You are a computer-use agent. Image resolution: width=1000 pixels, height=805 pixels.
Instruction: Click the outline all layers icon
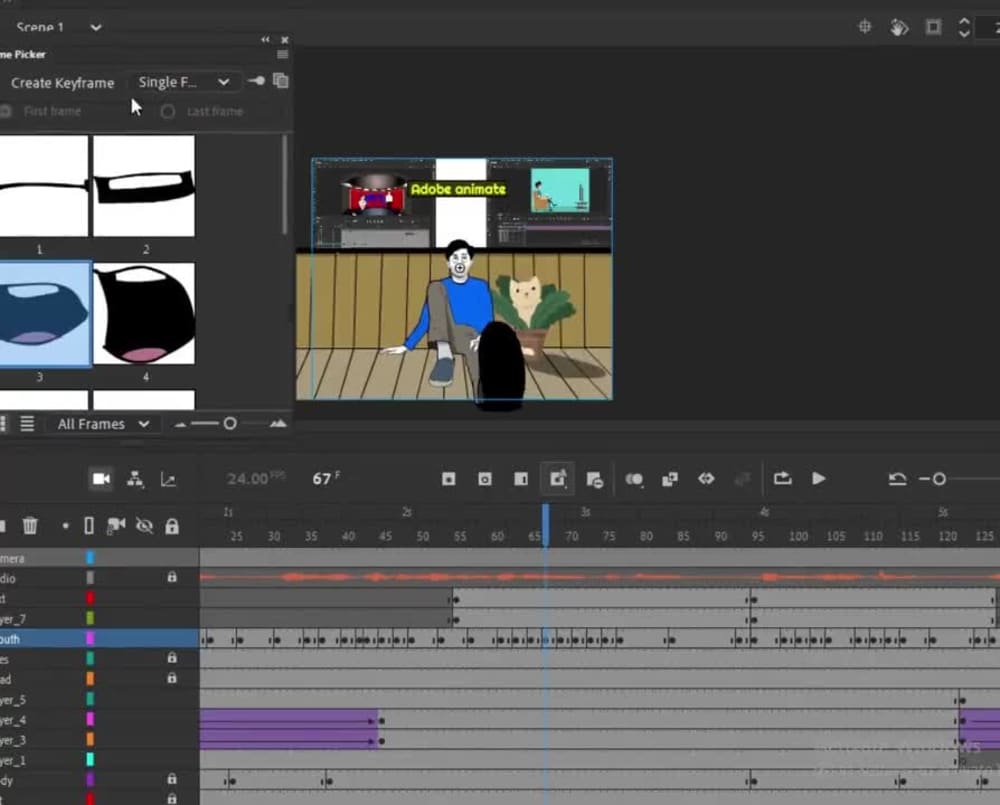point(89,526)
